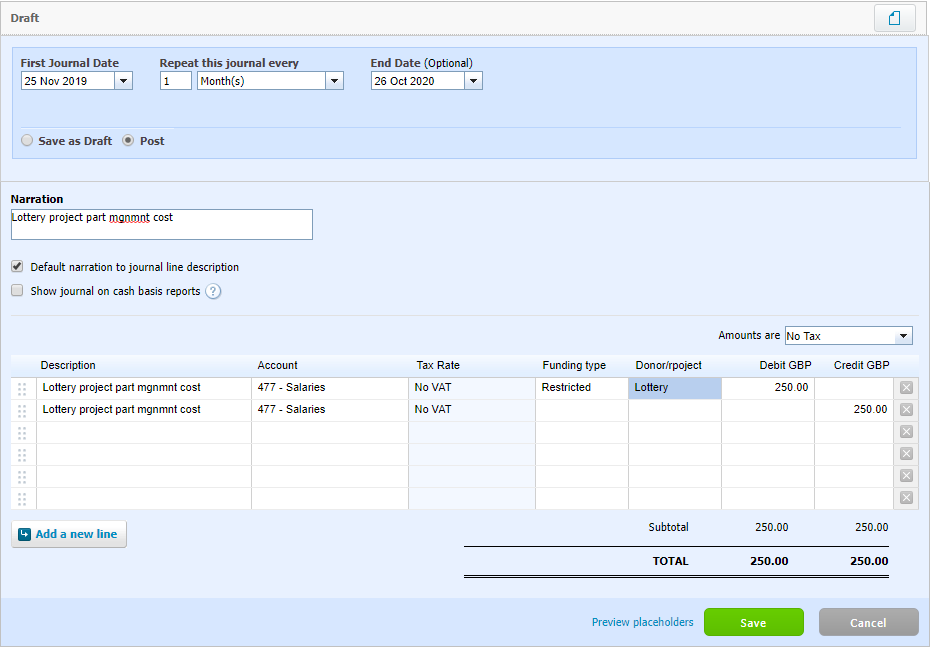Open the help tooltip beside cash basis option

pos(211,291)
